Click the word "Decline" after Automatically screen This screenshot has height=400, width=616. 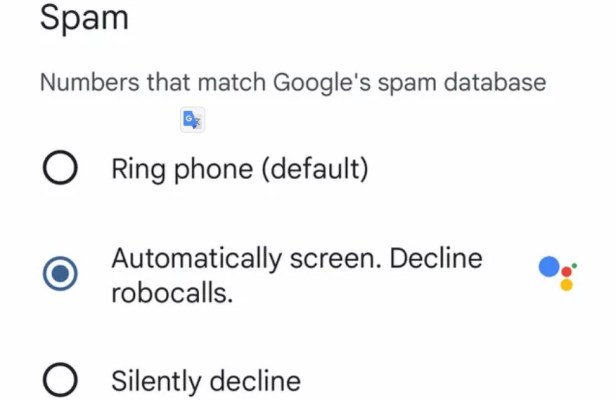pos(436,258)
